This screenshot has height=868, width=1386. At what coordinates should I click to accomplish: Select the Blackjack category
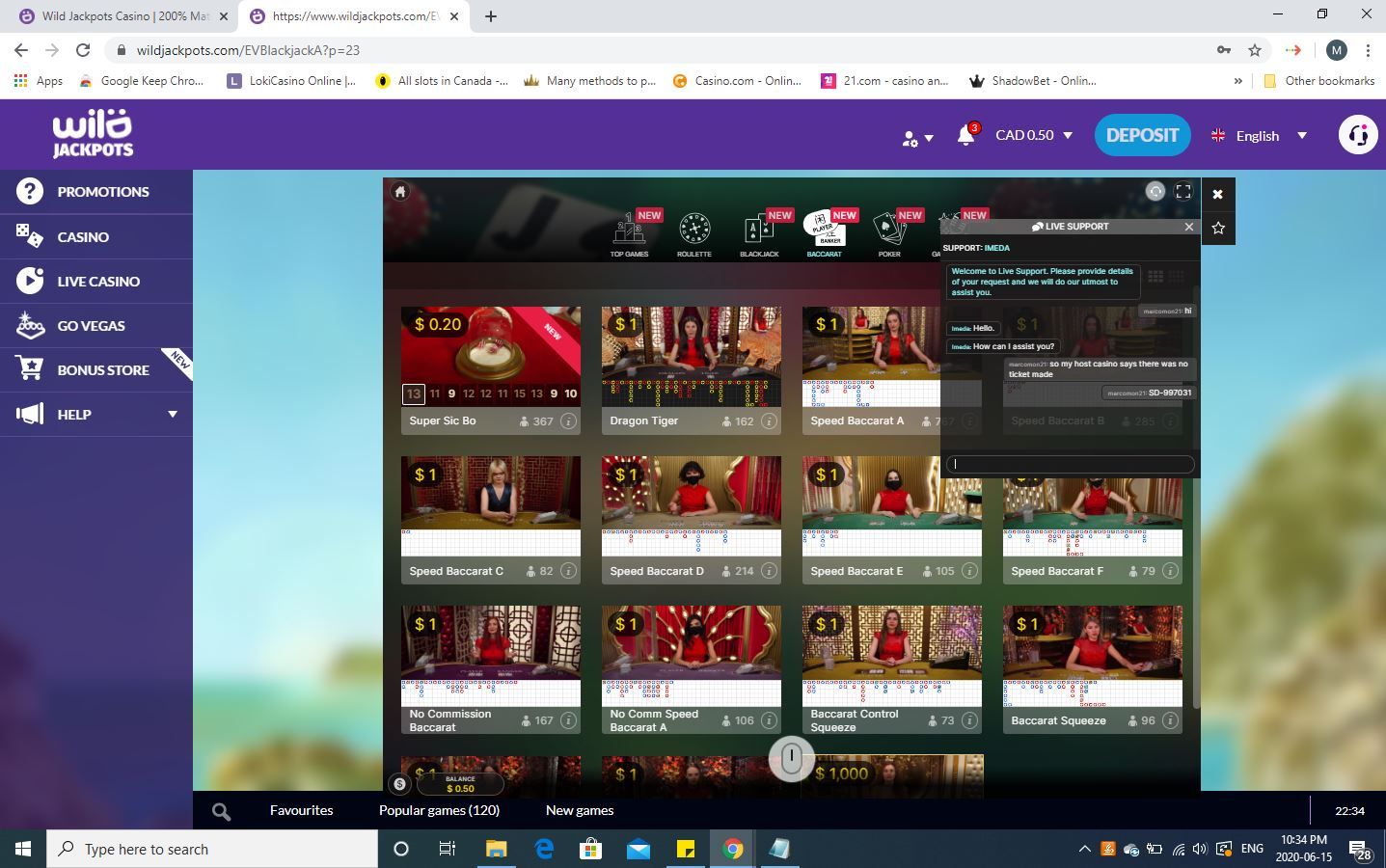(x=759, y=235)
